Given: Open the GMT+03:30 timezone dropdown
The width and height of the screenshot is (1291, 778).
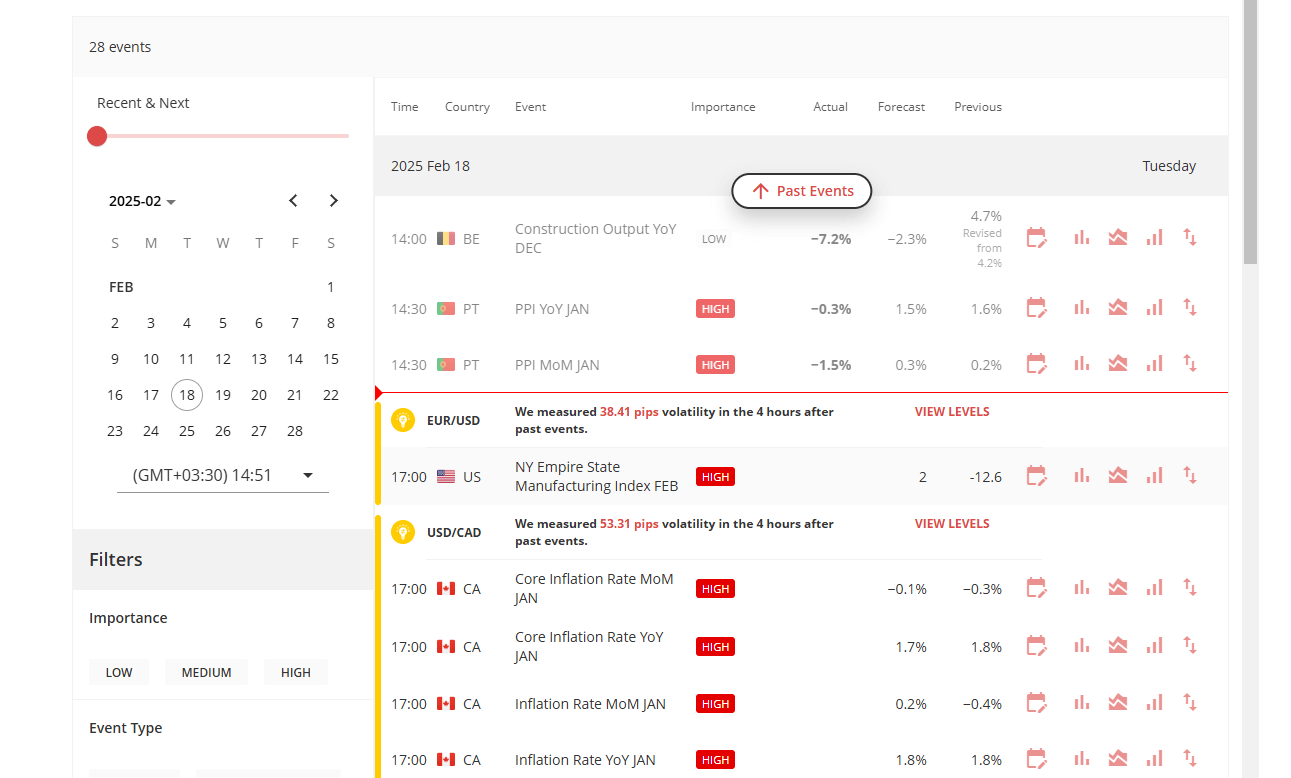Looking at the screenshot, I should (223, 476).
